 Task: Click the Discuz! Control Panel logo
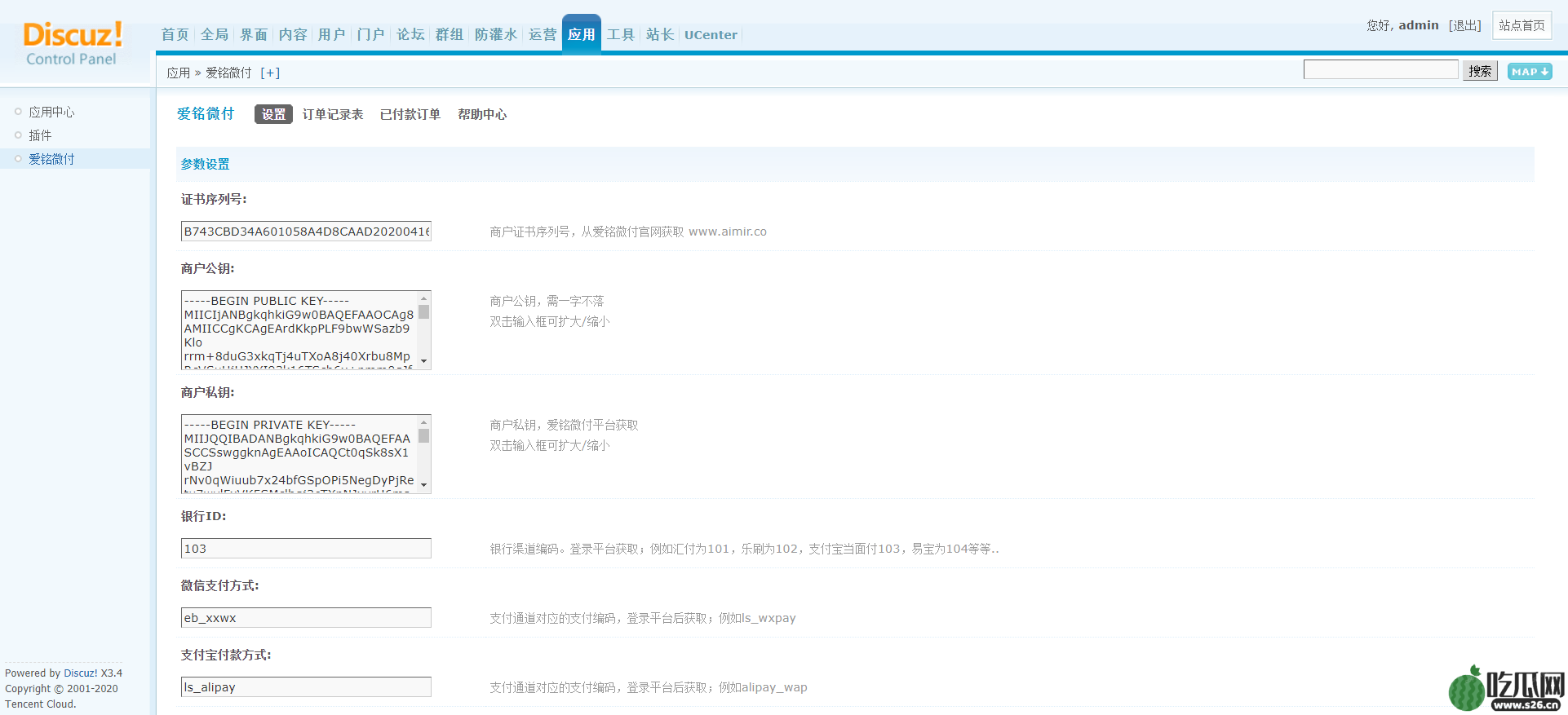(x=73, y=43)
